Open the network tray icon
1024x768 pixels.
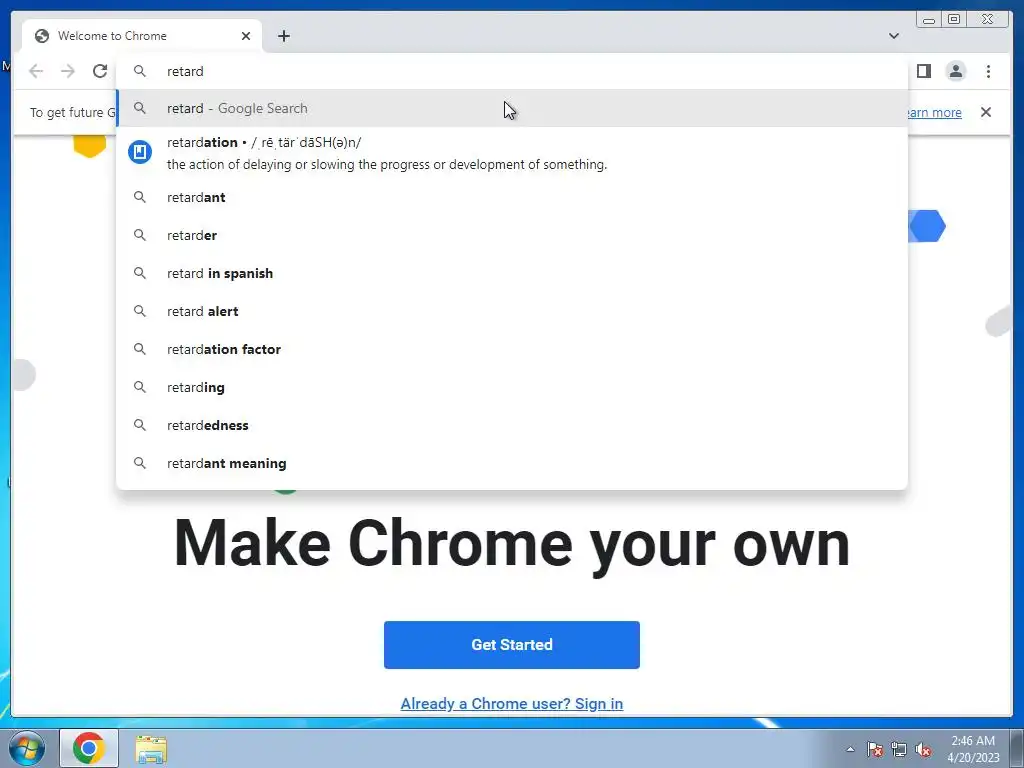[x=899, y=749]
